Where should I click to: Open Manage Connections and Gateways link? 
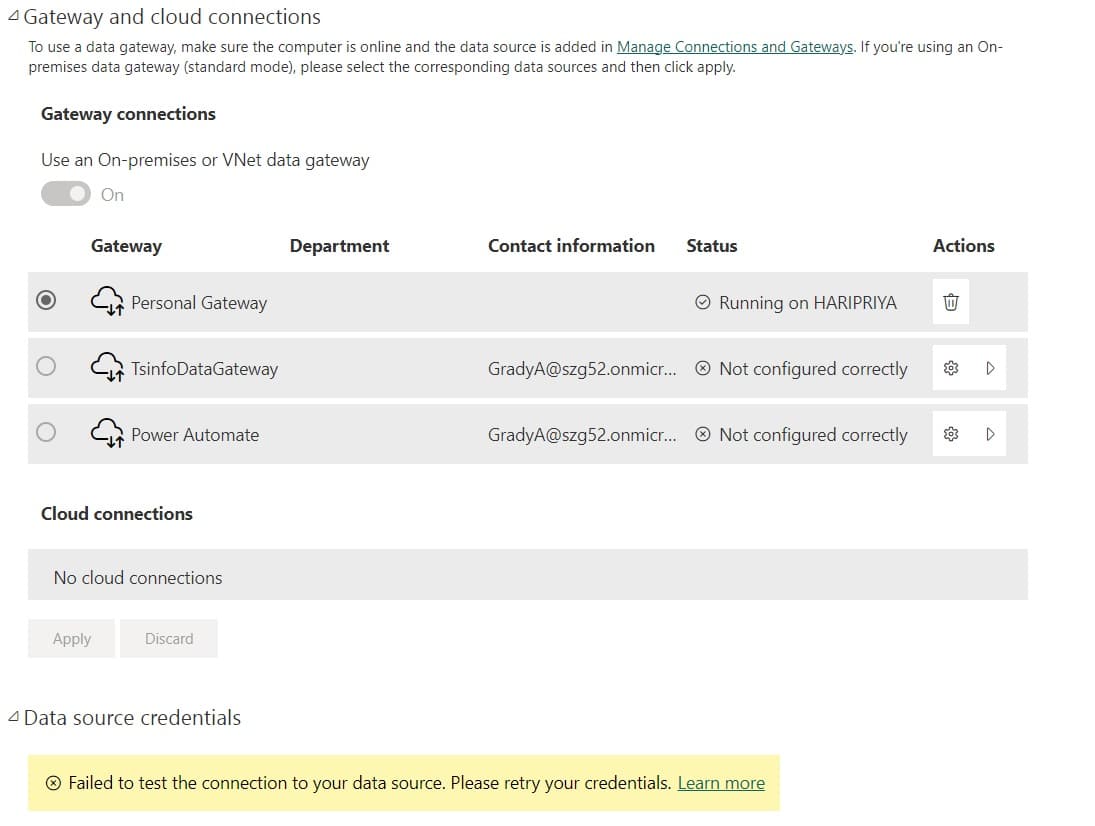(x=735, y=47)
